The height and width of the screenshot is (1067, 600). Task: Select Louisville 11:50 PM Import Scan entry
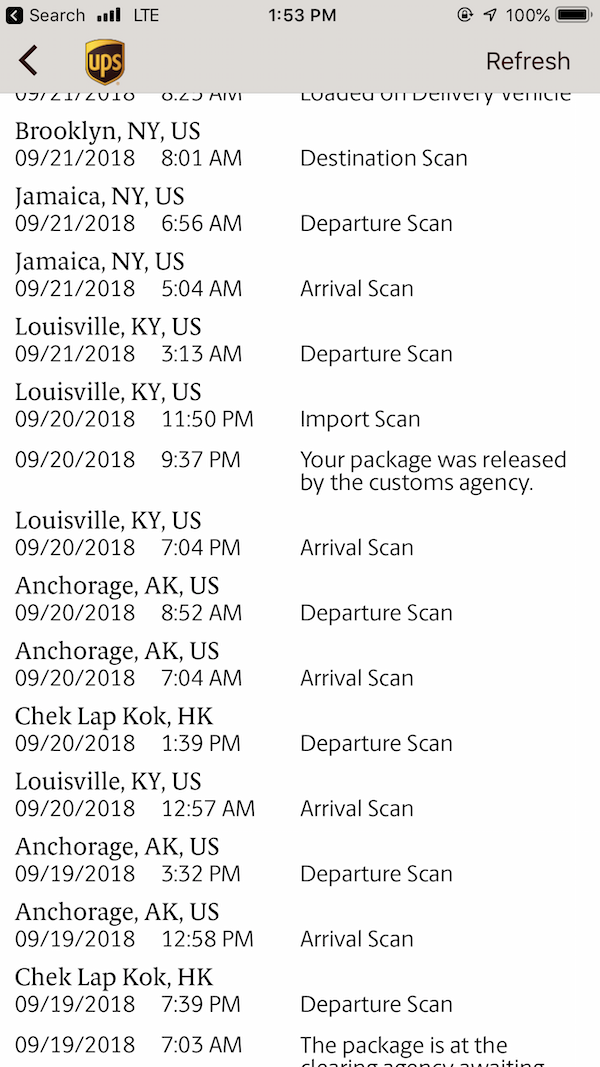pos(300,406)
